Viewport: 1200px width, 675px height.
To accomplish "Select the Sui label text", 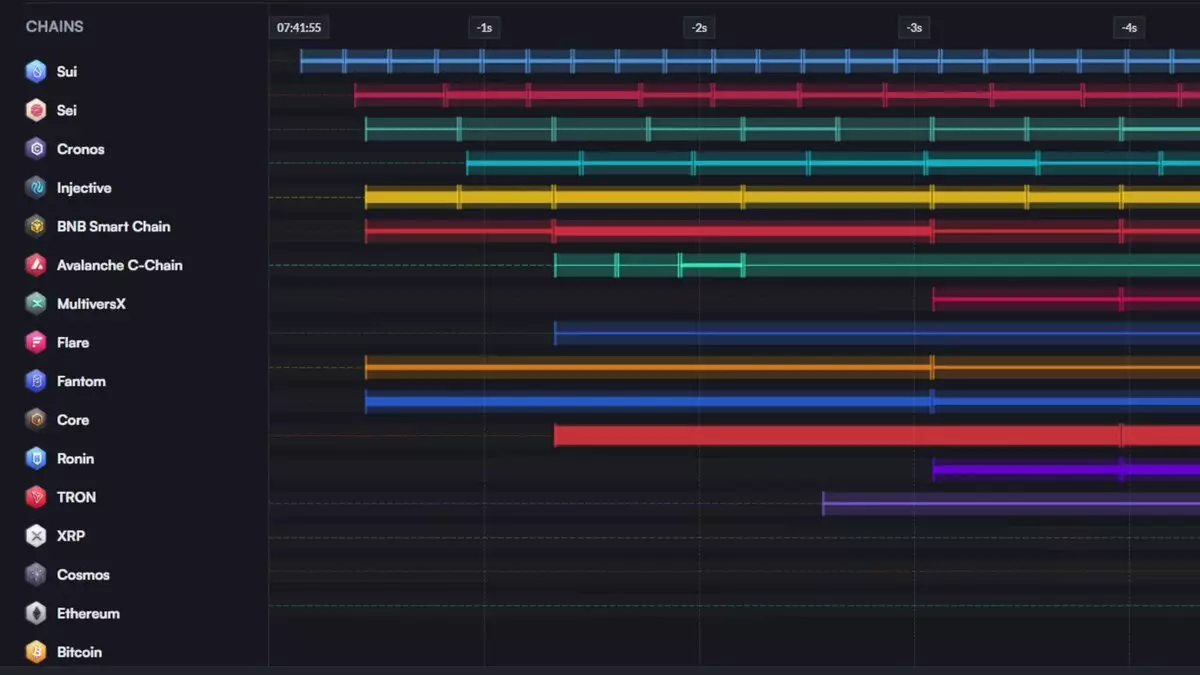I will pos(67,72).
